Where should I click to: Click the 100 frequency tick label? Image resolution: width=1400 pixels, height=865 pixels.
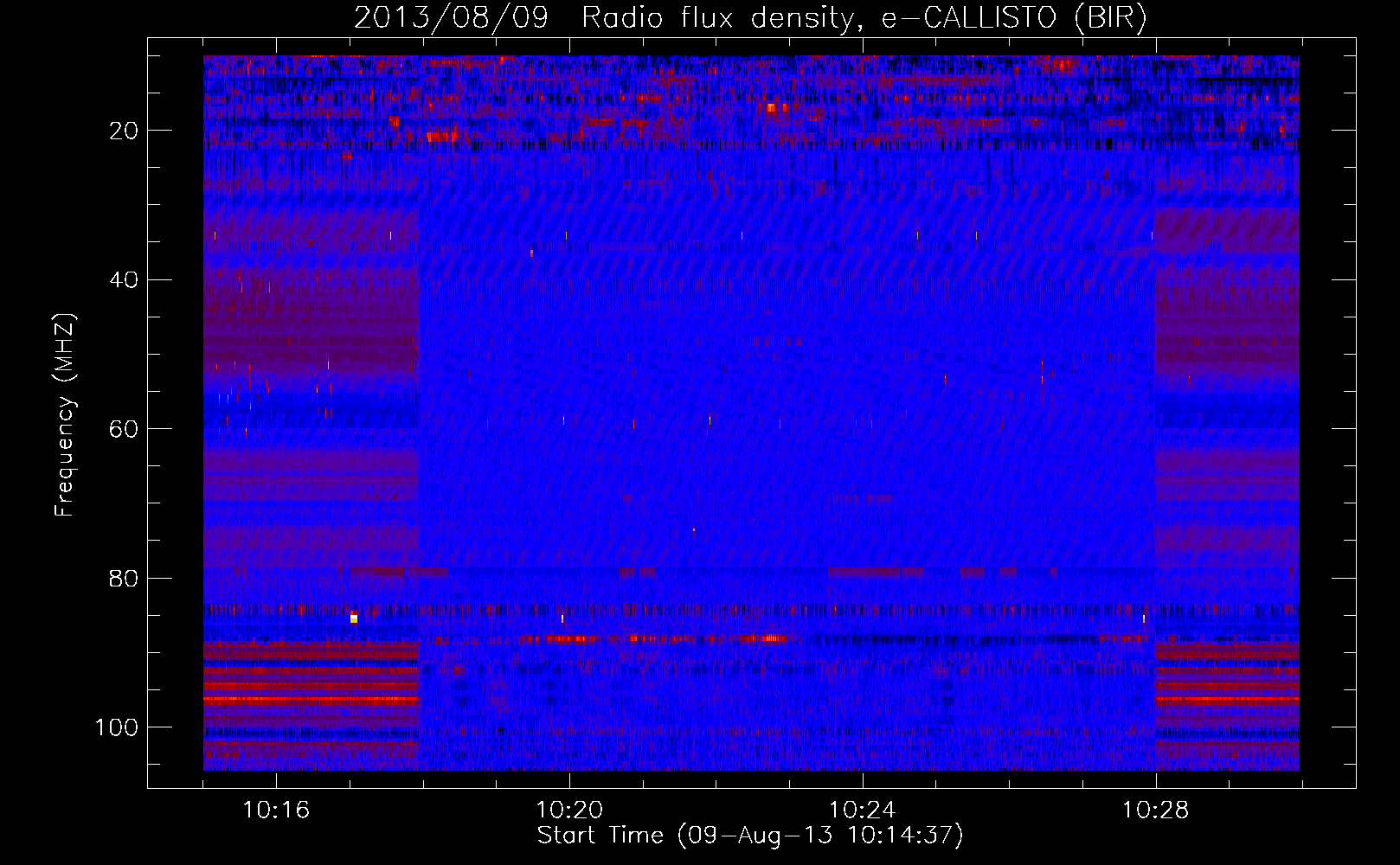[x=117, y=727]
